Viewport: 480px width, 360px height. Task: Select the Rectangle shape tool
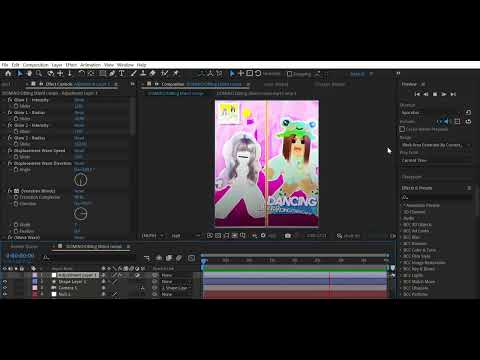(103, 74)
